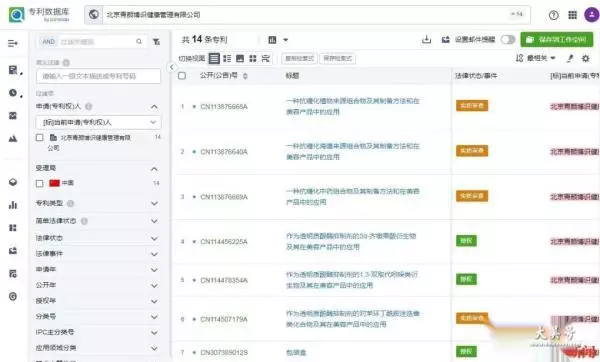600x362 pixels.
Task: Open the bar chart icon in left sidebar
Action: coord(13,205)
